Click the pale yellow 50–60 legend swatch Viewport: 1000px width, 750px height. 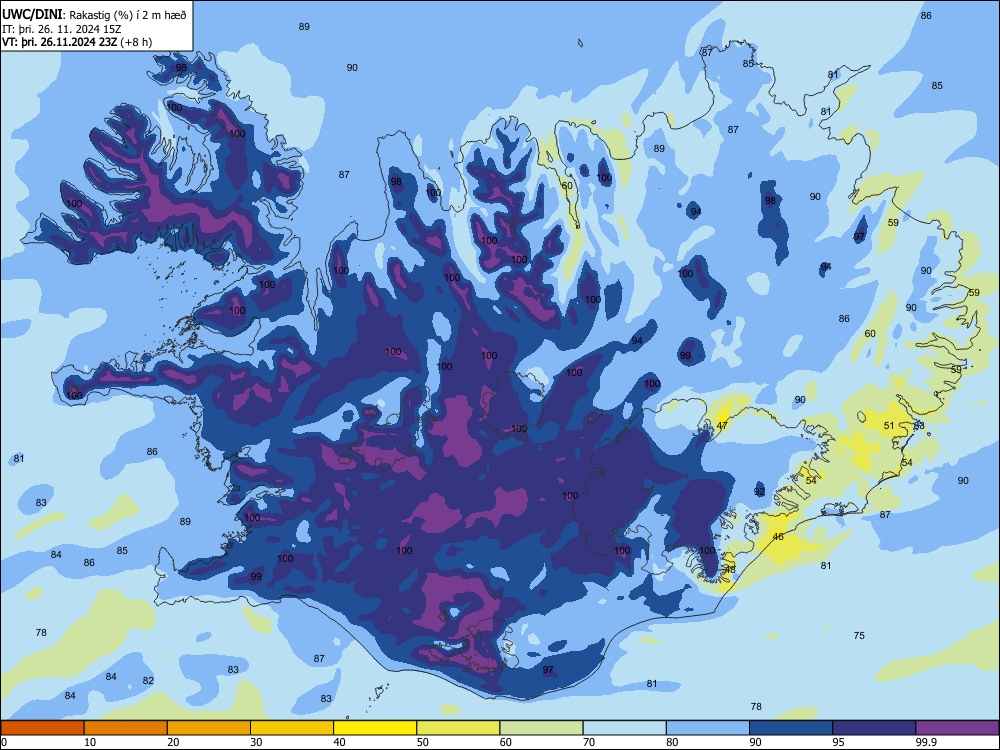(x=458, y=728)
